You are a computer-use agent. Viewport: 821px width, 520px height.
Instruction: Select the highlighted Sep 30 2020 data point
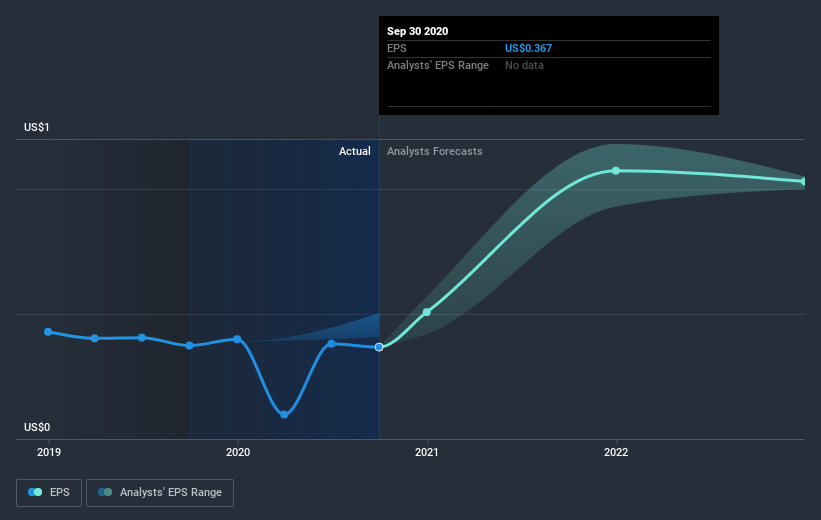[x=379, y=347]
